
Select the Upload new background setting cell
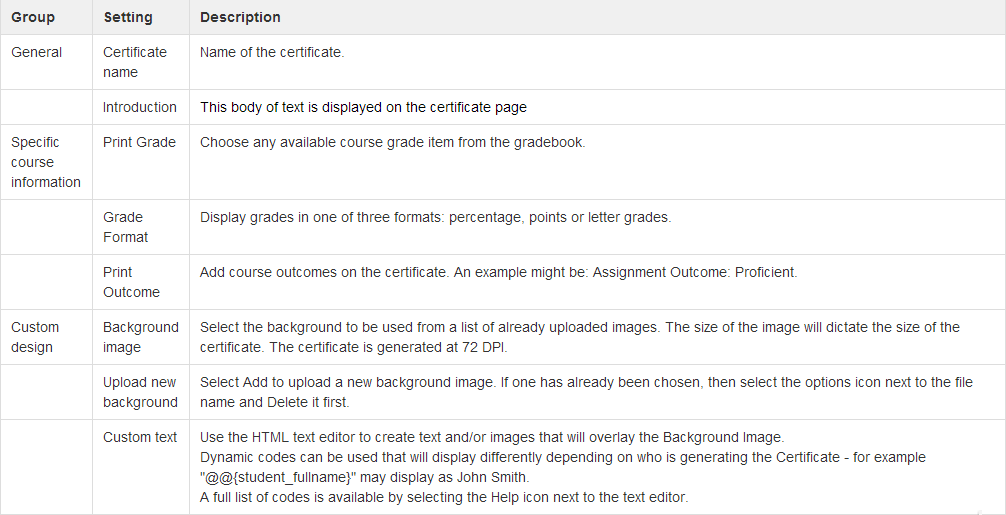[x=140, y=392]
